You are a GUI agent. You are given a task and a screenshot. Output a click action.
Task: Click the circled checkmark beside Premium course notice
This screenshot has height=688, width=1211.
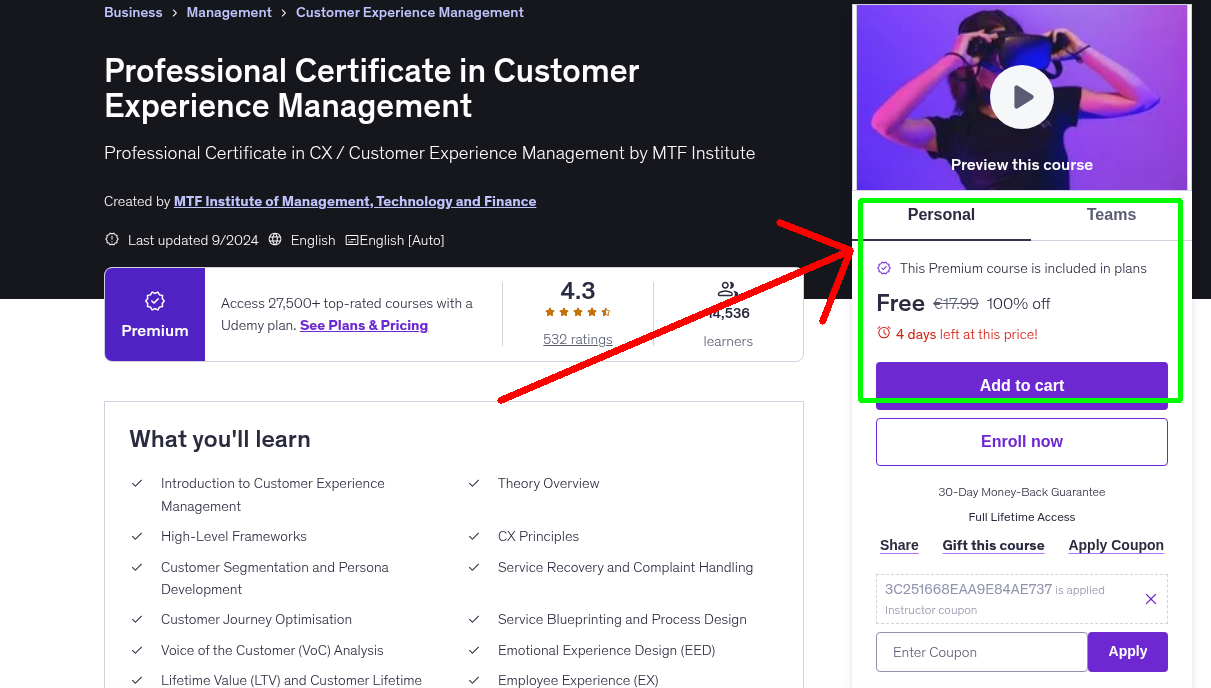pos(883,268)
